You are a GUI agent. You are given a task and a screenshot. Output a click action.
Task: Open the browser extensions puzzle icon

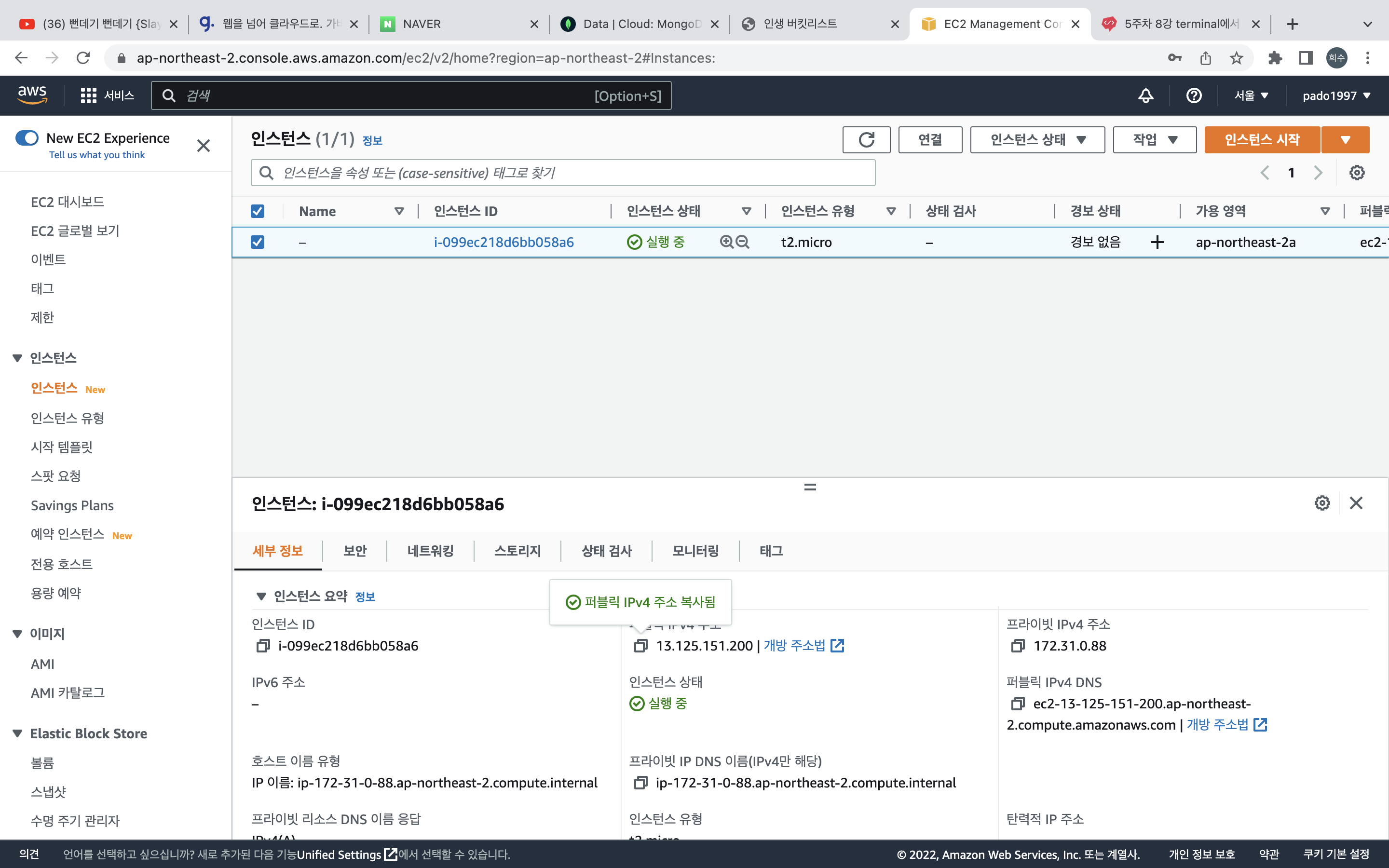1275,58
